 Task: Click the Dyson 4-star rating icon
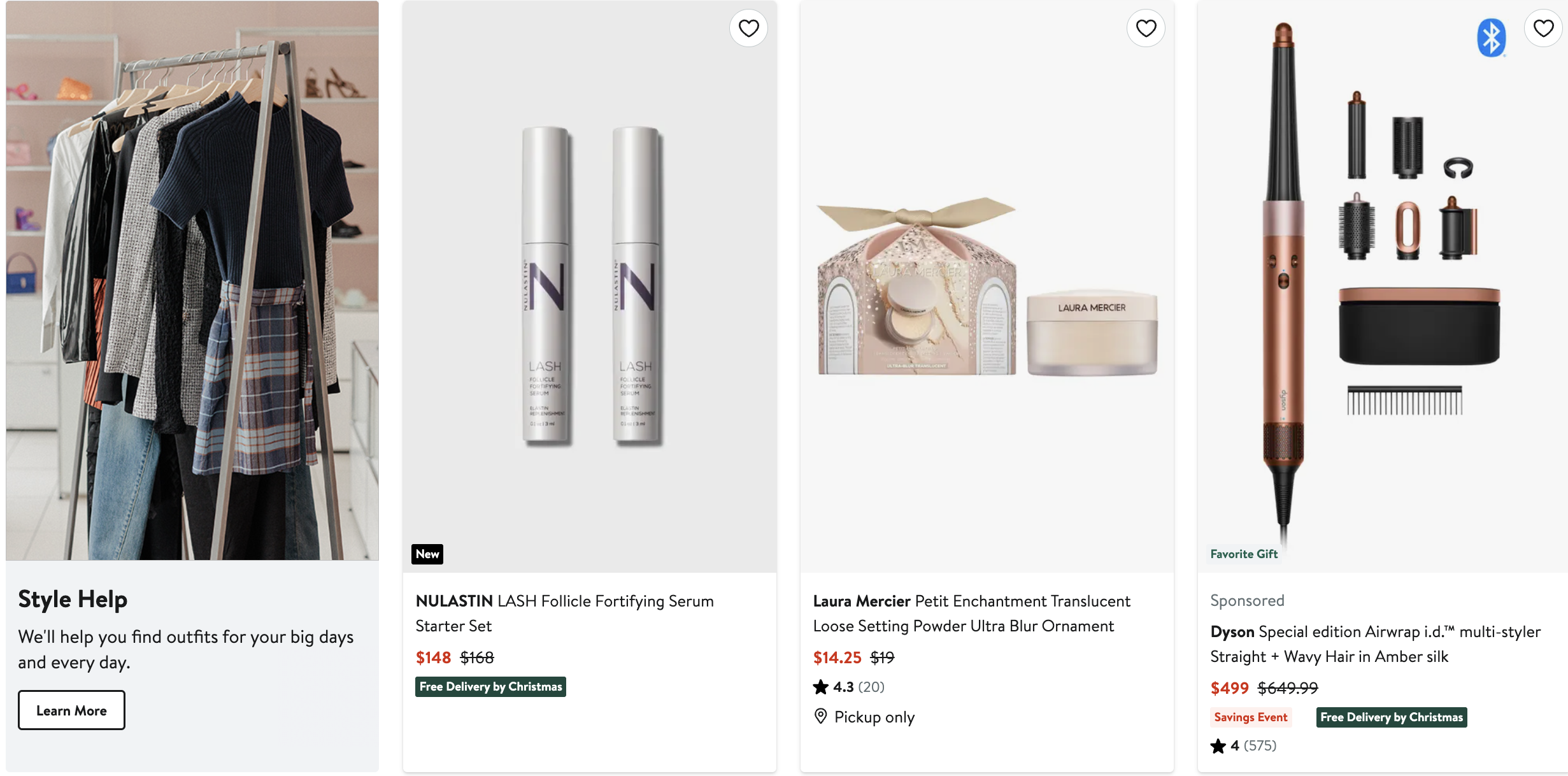click(x=1218, y=746)
